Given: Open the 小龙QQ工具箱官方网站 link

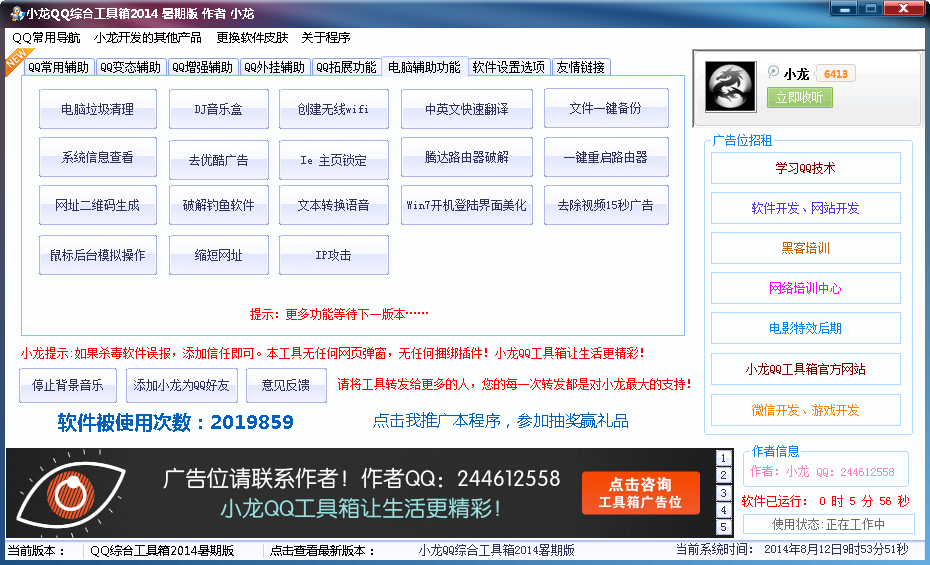Looking at the screenshot, I should [805, 369].
